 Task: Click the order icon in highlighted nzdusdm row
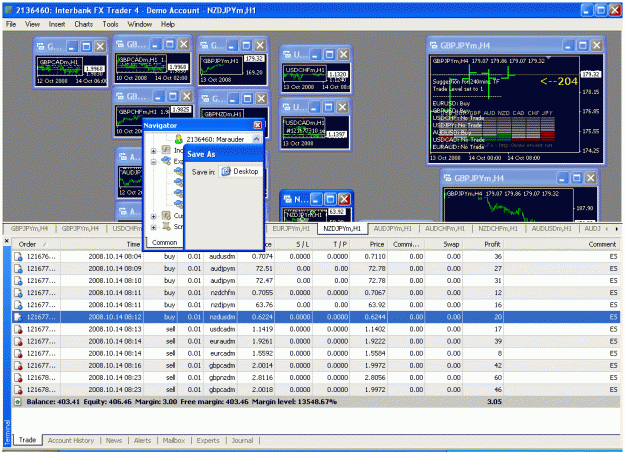[18, 317]
